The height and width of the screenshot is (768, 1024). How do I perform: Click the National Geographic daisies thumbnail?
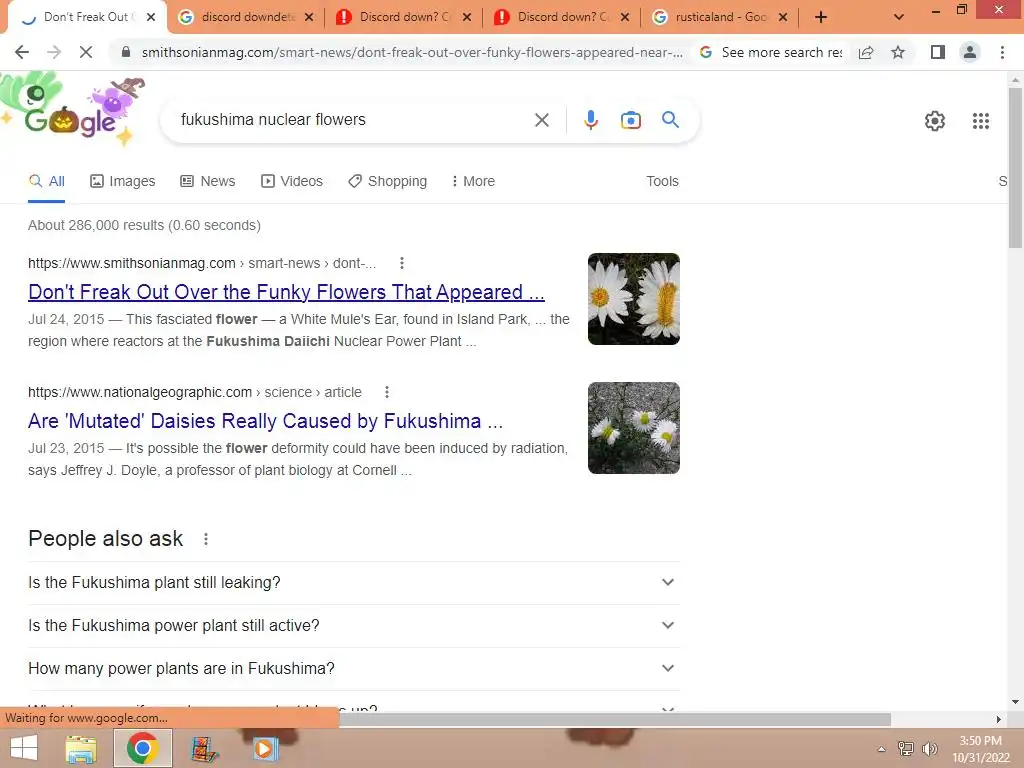(x=633, y=428)
